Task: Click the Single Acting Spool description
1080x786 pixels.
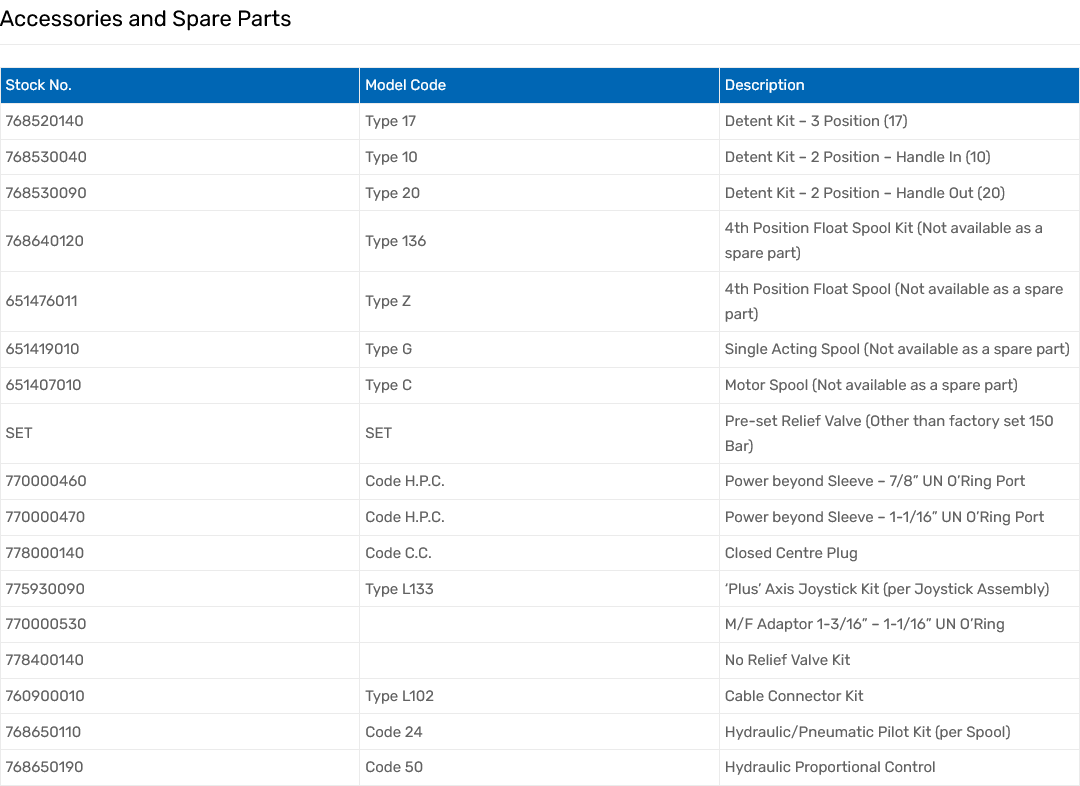Action: tap(896, 349)
